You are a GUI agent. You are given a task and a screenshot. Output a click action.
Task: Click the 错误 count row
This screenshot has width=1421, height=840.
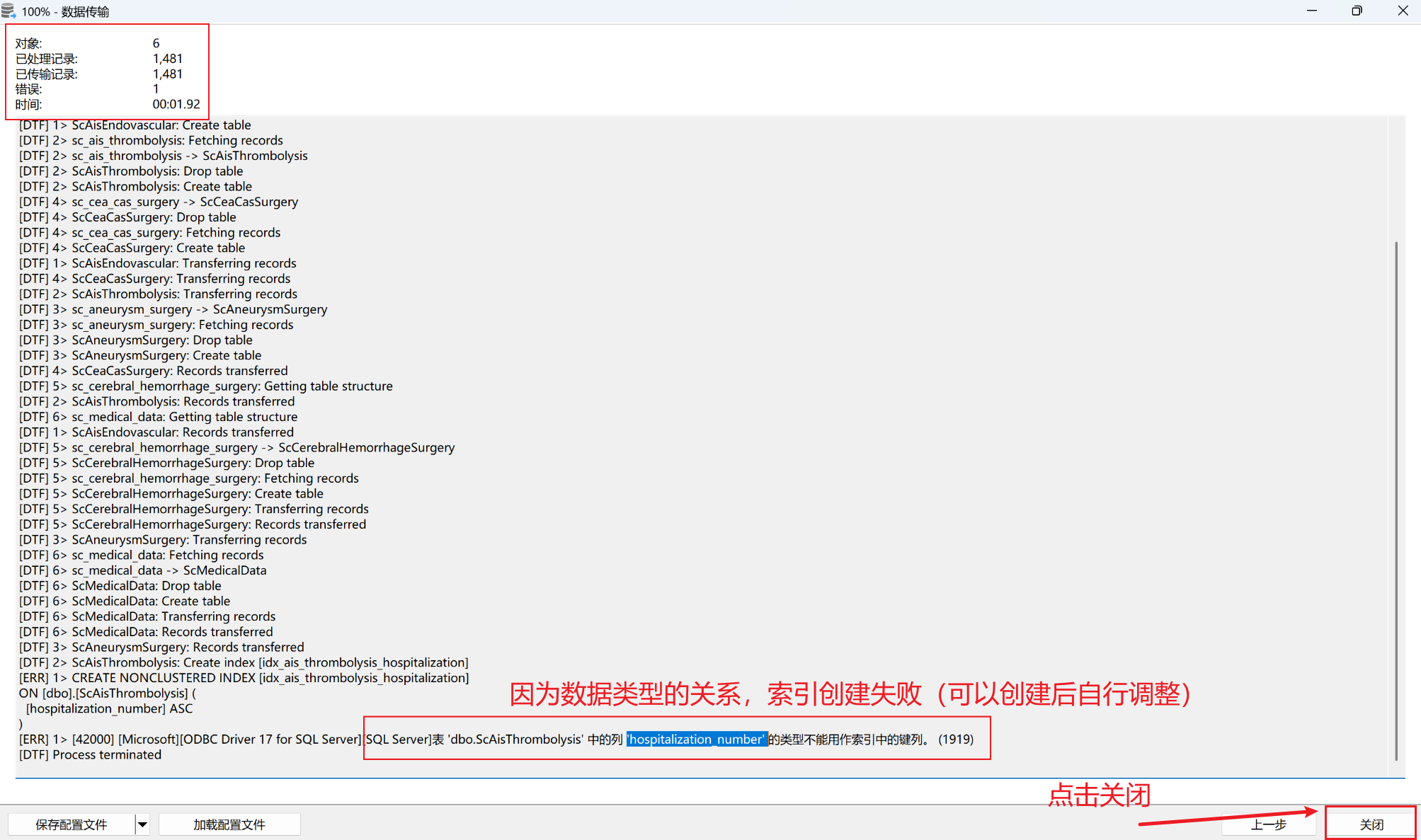(87, 89)
